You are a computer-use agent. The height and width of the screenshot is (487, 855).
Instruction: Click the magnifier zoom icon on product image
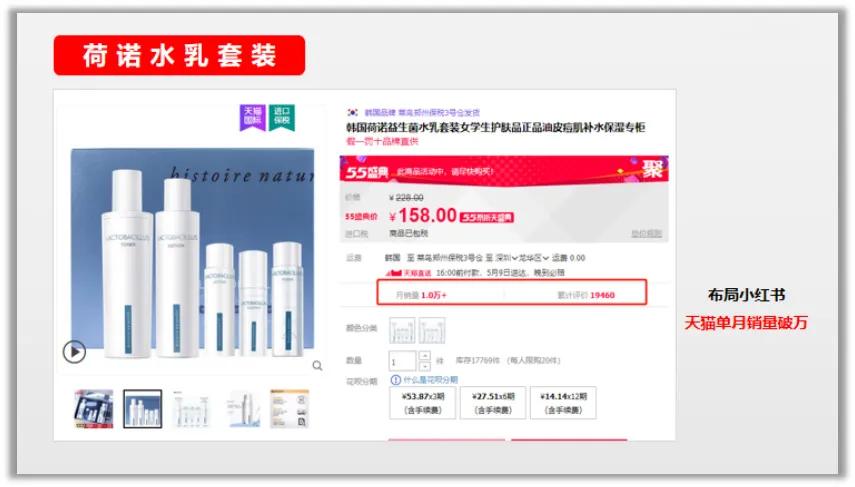(x=317, y=366)
